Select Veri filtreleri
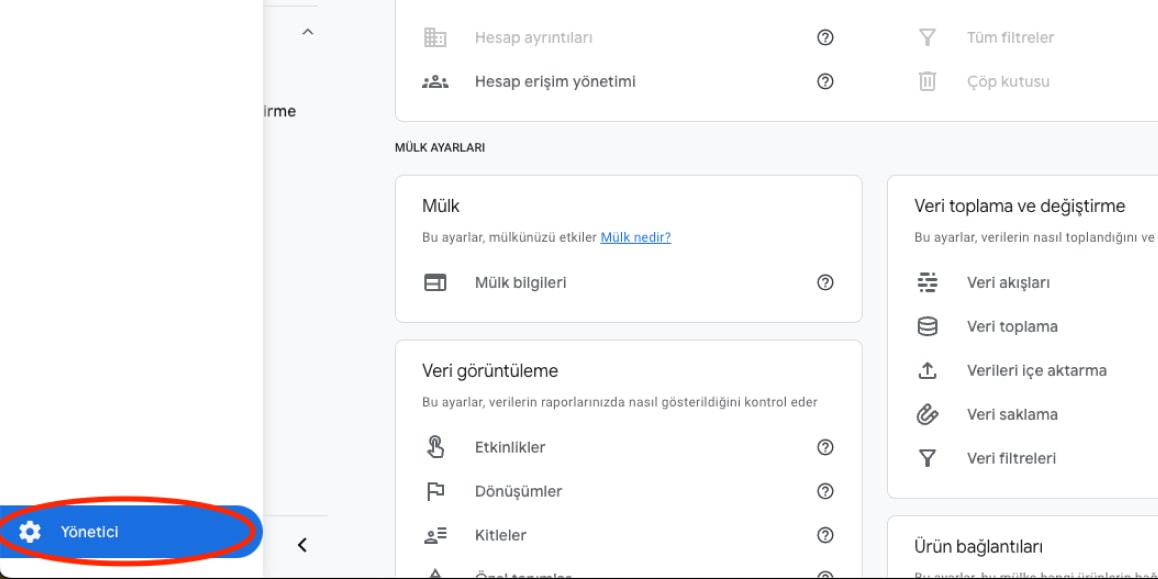Viewport: 1158px width, 579px height. (1011, 459)
